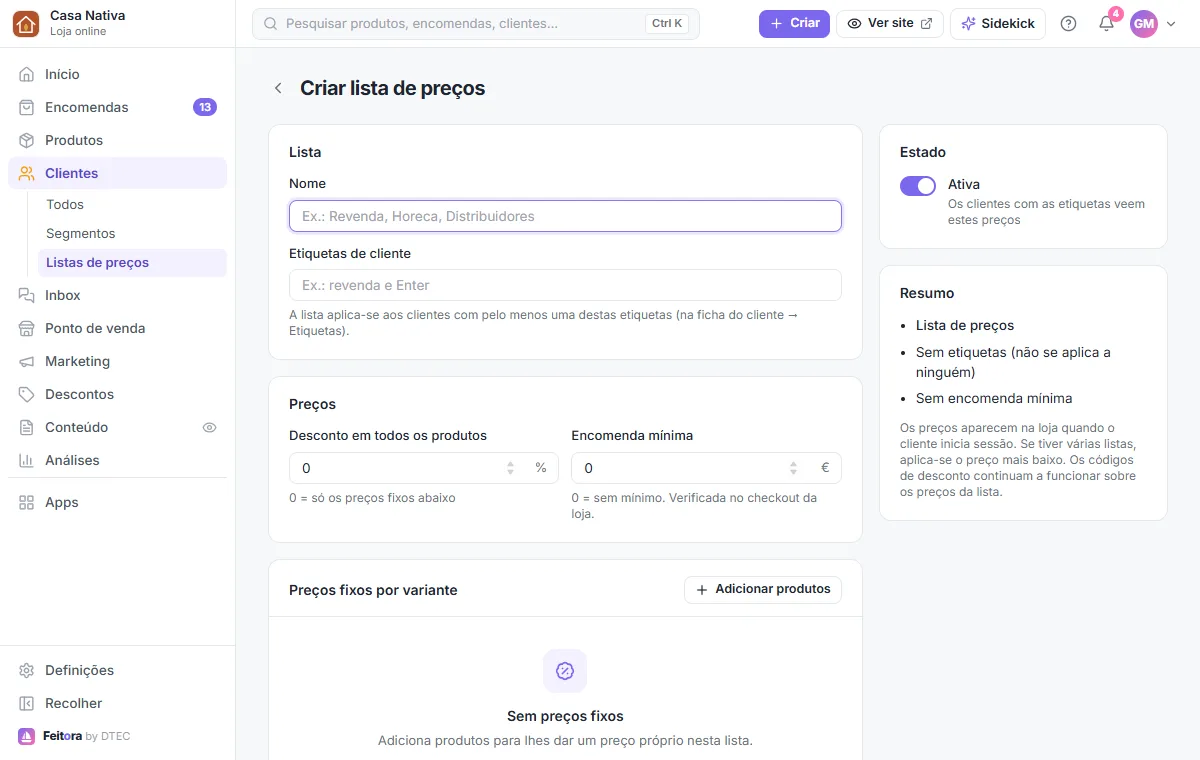Select the Todos customers sub-item
1200x760 pixels.
point(132,204)
